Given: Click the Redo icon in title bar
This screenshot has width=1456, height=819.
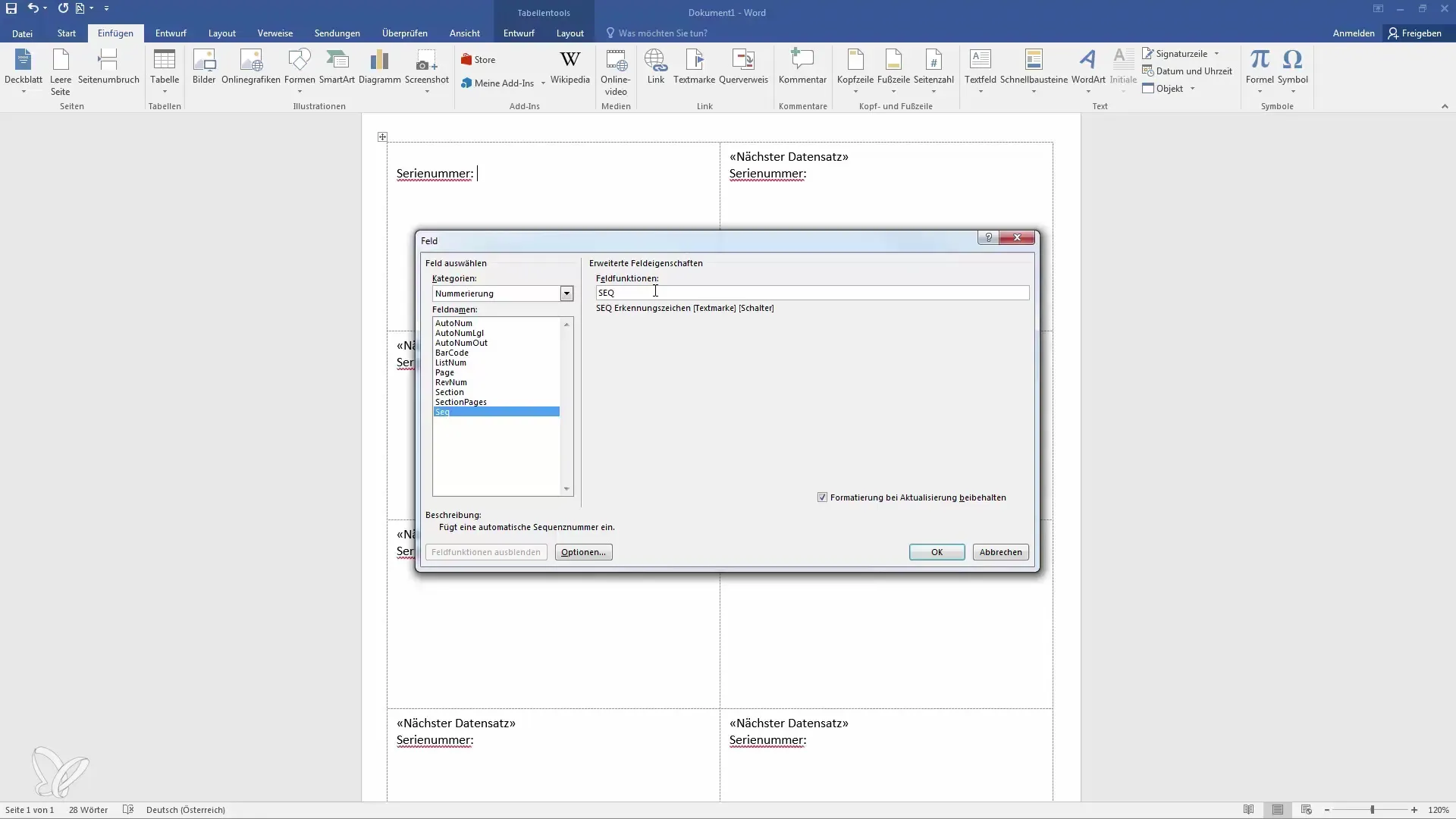Looking at the screenshot, I should [x=63, y=8].
